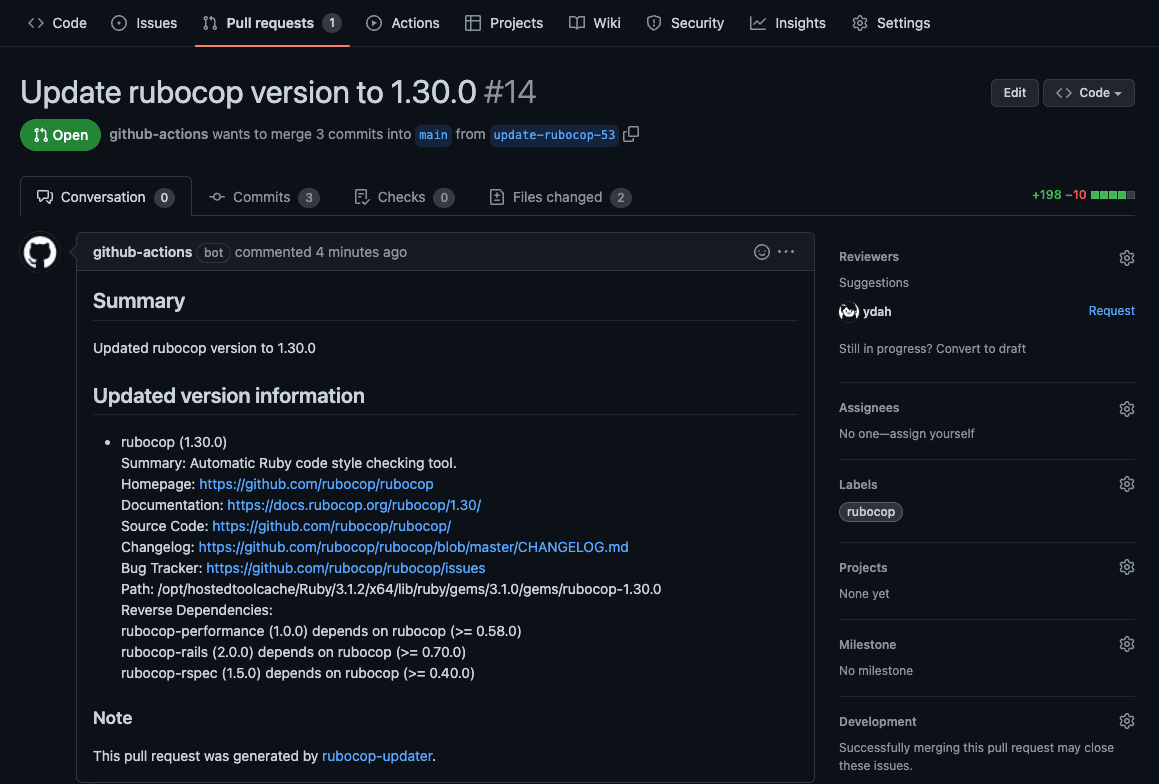
Task: Add emoji reaction to the comment
Action: 762,252
